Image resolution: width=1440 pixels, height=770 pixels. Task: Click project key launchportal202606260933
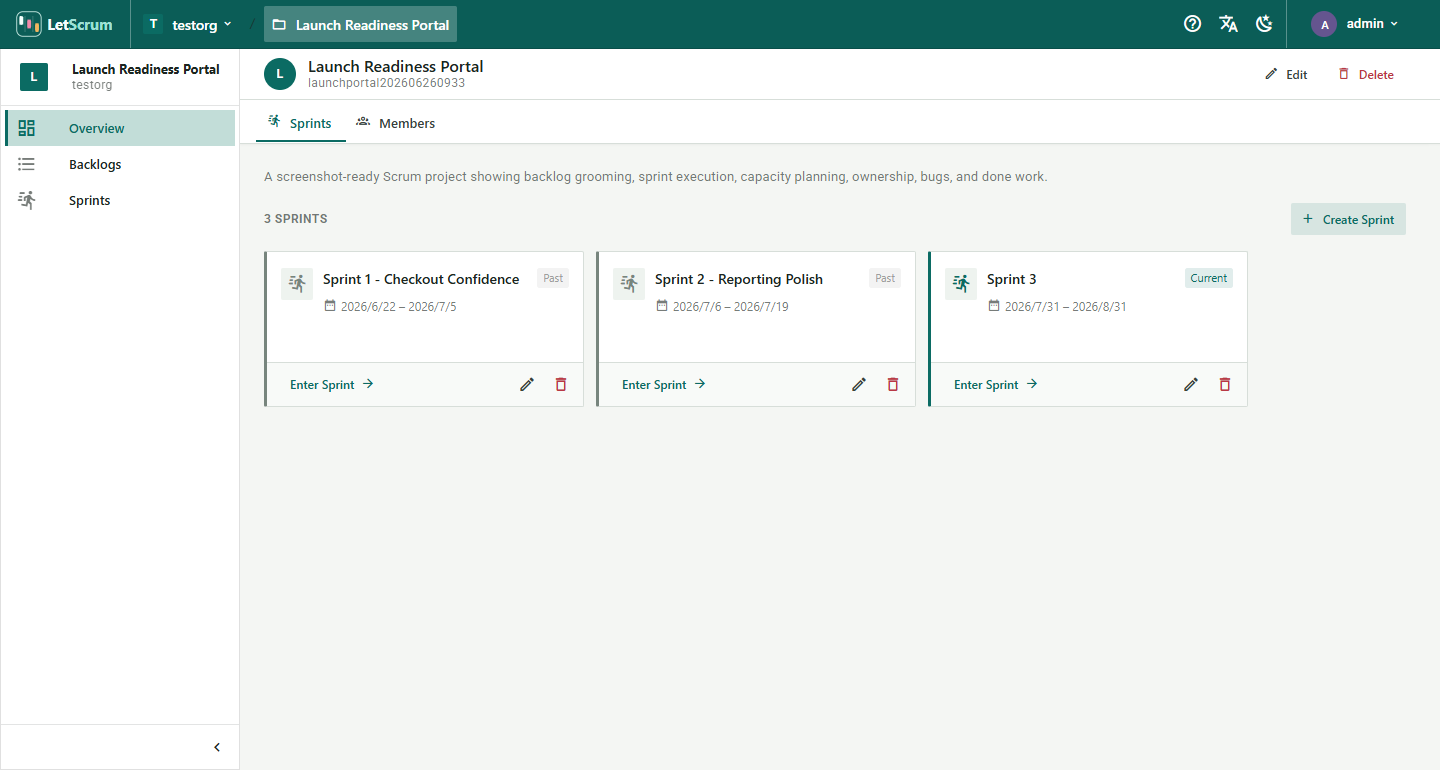click(x=386, y=83)
